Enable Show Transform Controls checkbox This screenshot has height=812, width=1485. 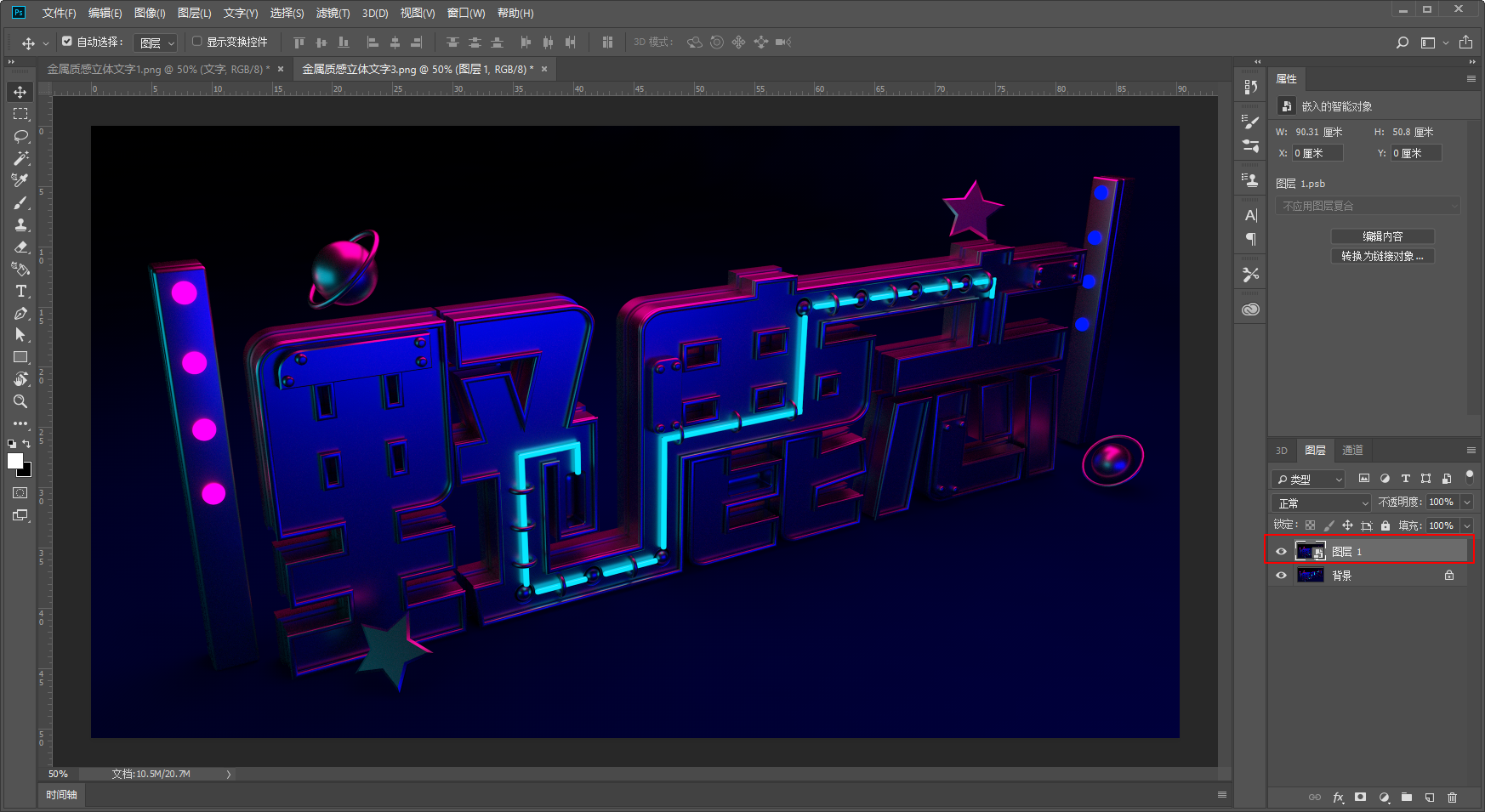pos(197,42)
